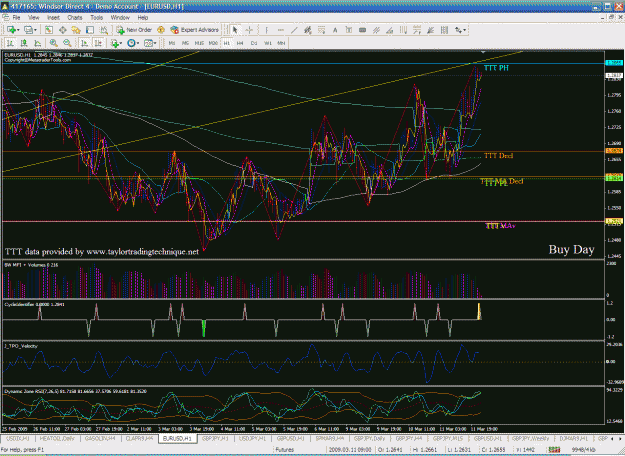Click the chart tabs scroll right arrow
Screen dimensions: 625x456
(x=620, y=438)
